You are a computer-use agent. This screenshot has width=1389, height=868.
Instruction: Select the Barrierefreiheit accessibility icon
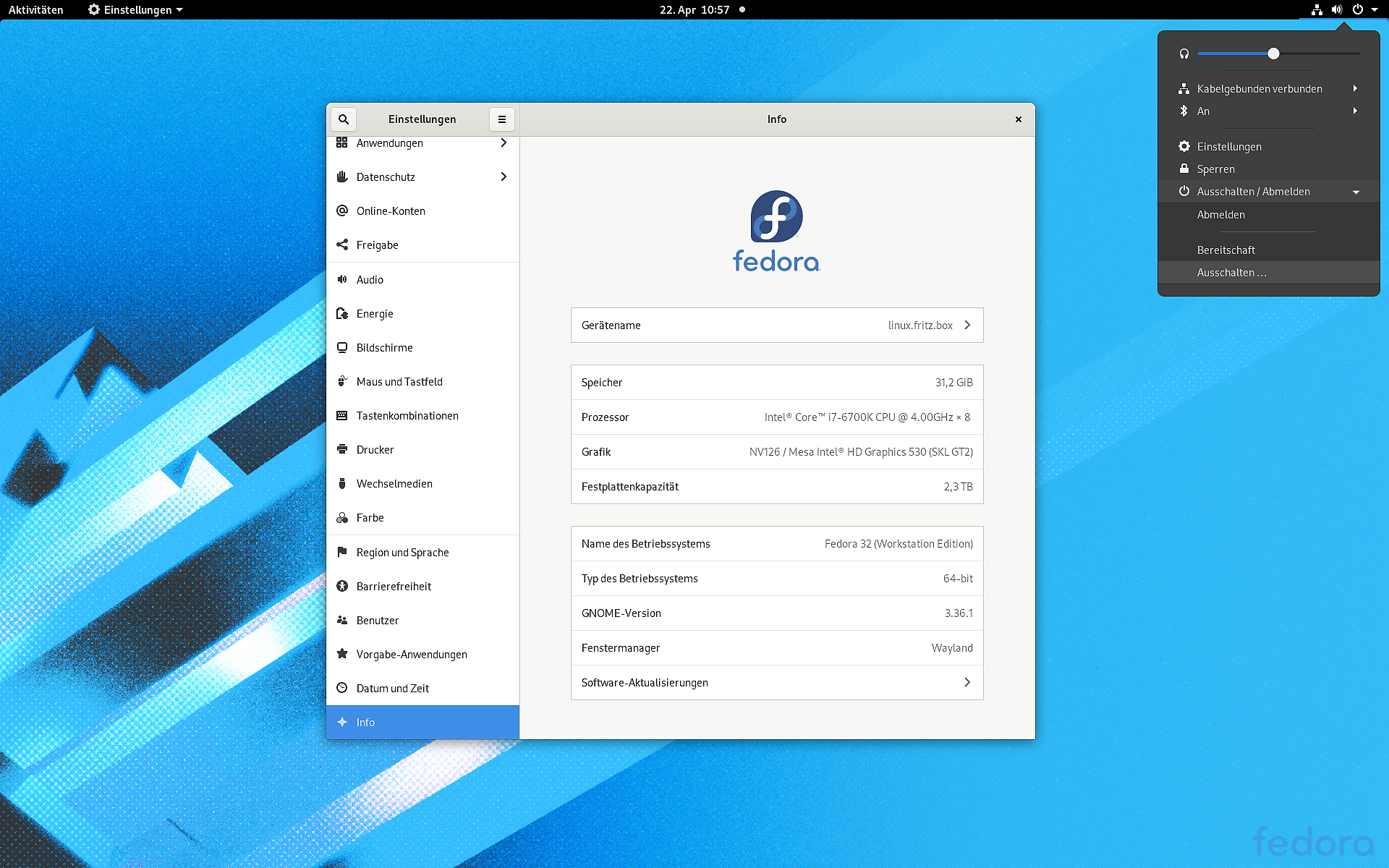point(342,586)
